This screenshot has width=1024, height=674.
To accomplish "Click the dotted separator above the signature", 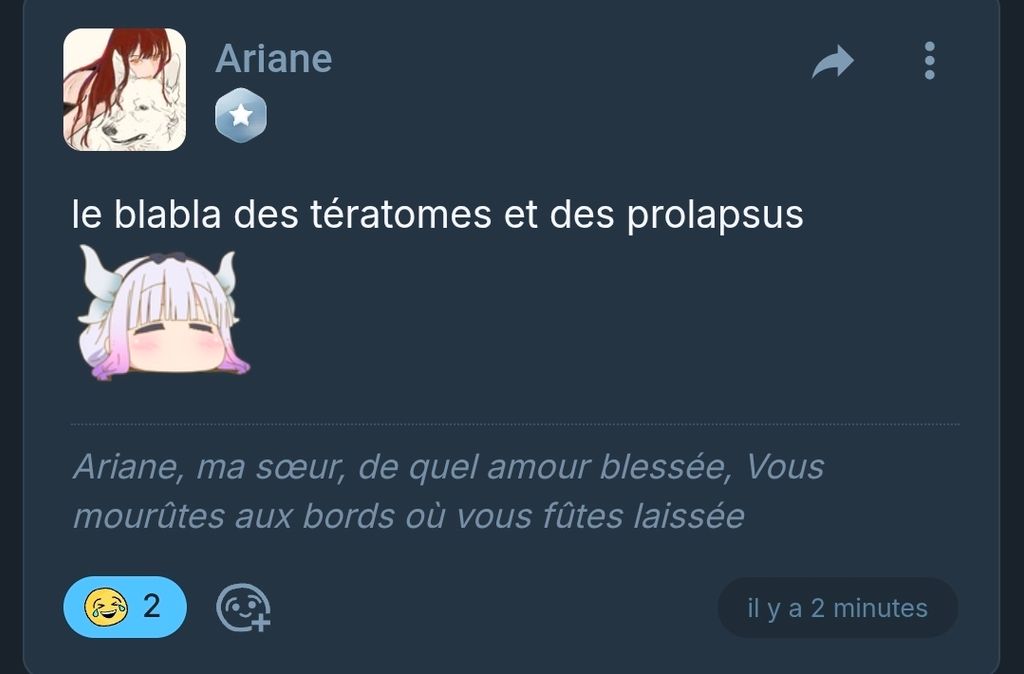I will tap(515, 425).
